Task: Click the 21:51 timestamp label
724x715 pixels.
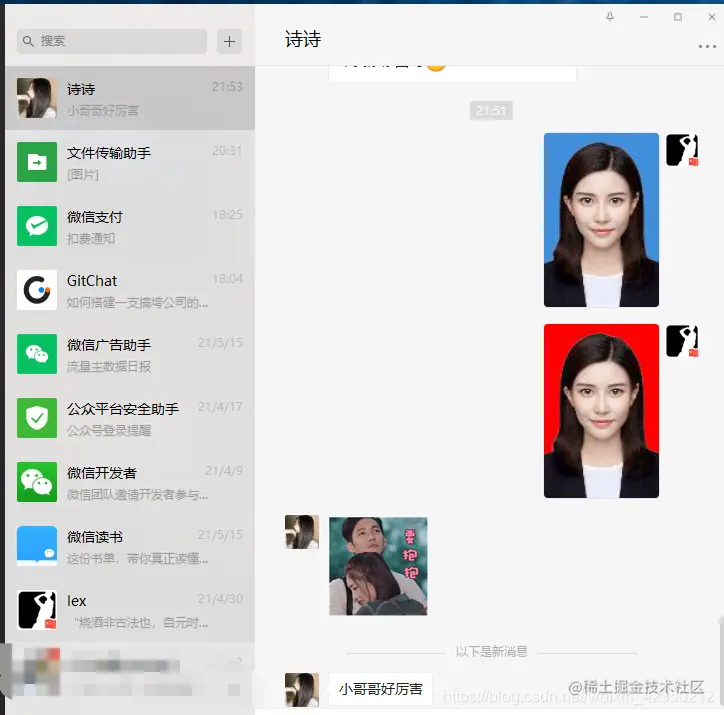Action: (491, 111)
